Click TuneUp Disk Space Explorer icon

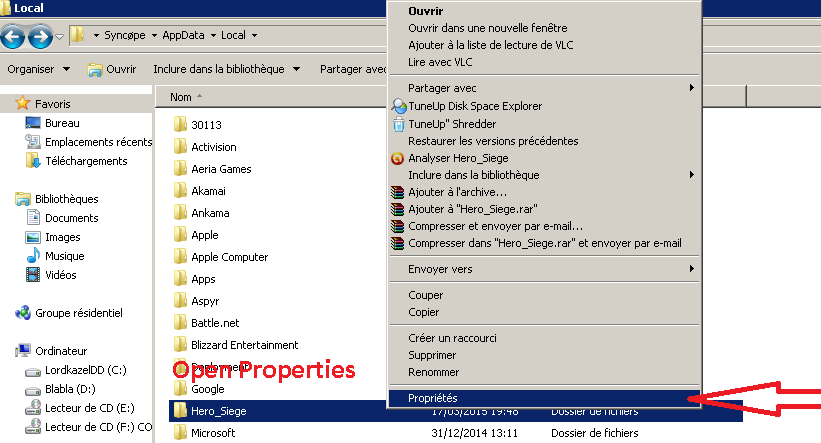pos(398,106)
